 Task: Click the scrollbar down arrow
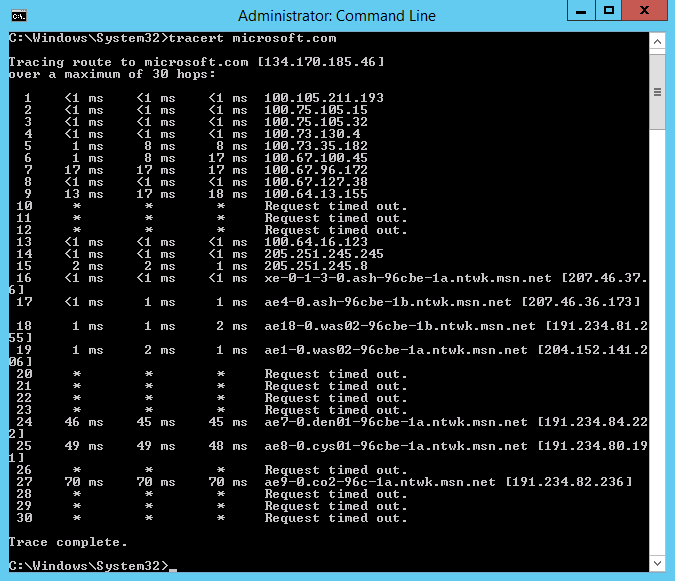(x=657, y=563)
